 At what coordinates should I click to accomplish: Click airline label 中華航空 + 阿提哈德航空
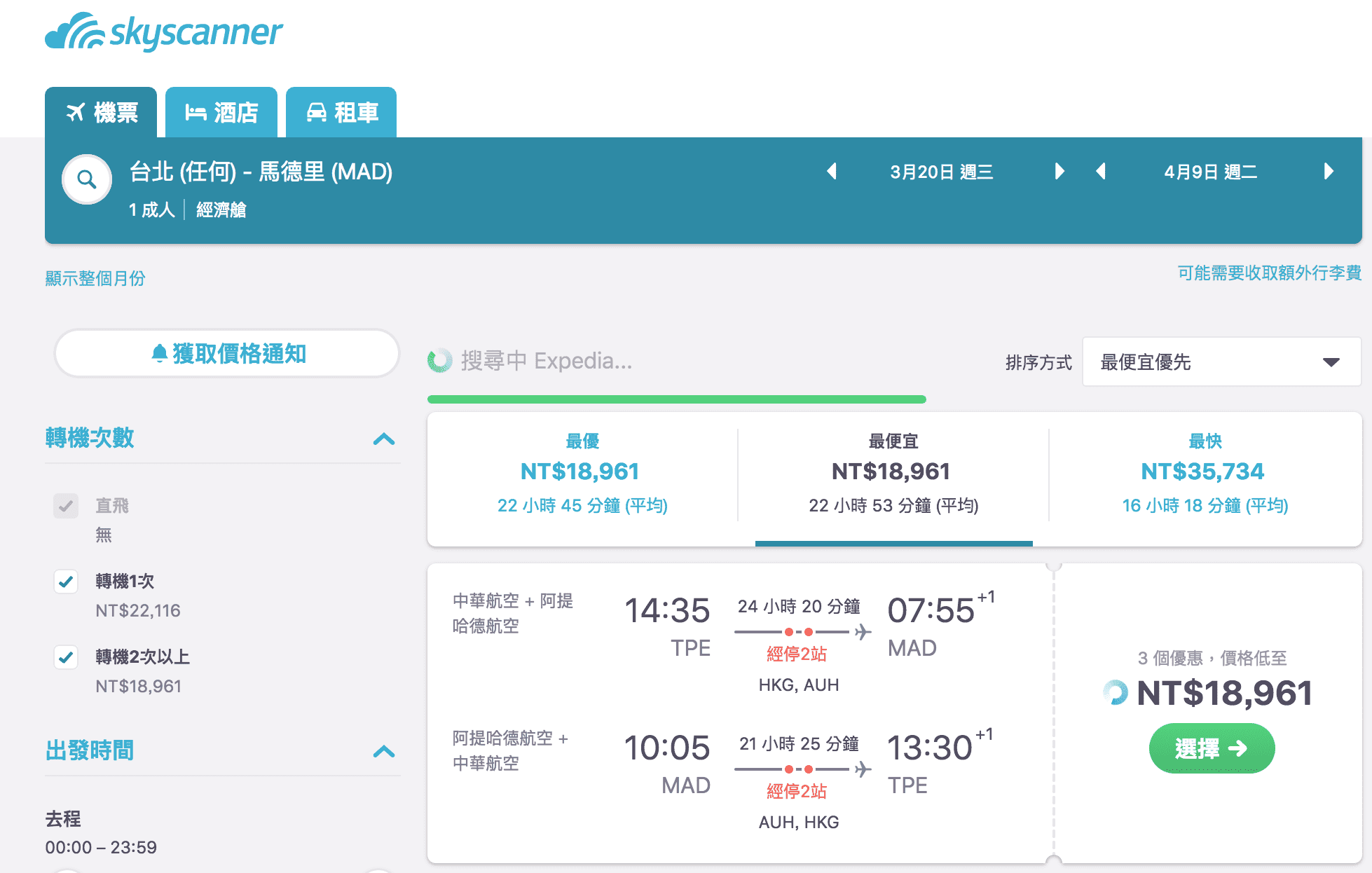point(512,613)
